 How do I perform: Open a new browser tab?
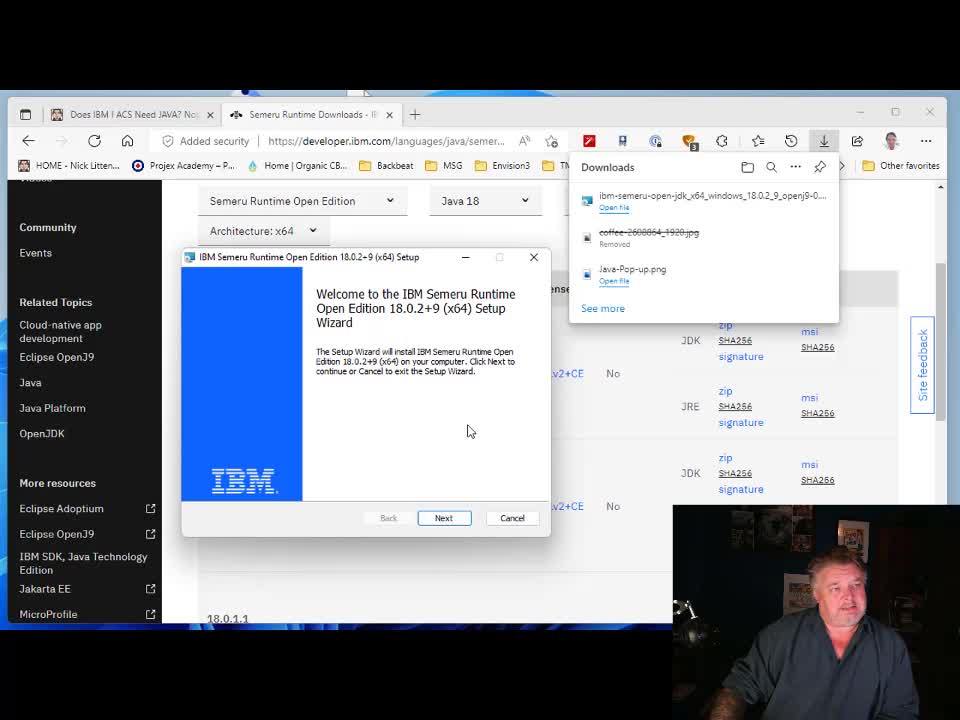tap(415, 114)
